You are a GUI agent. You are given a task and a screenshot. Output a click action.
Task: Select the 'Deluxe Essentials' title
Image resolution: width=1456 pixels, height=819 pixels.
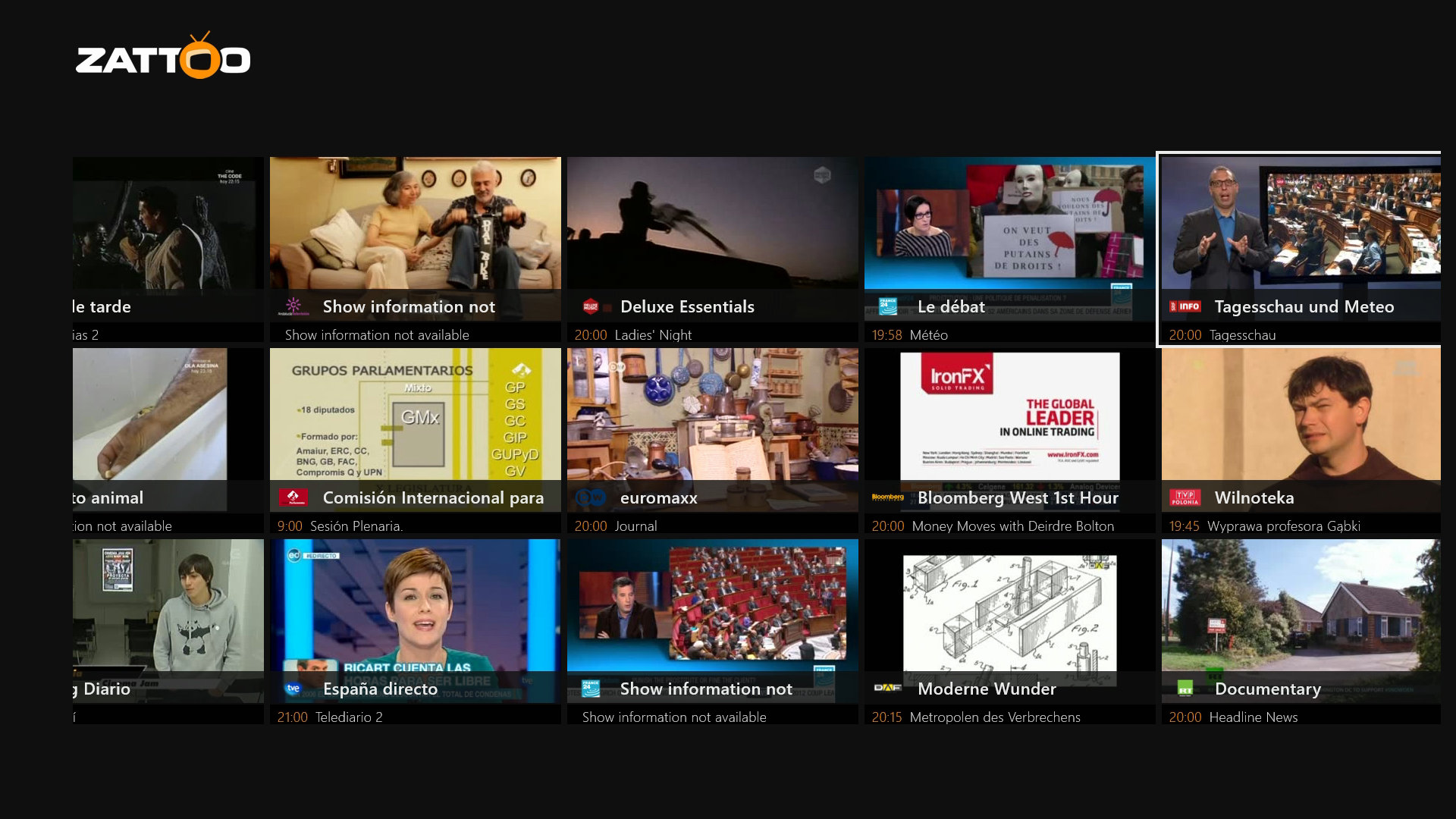point(687,306)
